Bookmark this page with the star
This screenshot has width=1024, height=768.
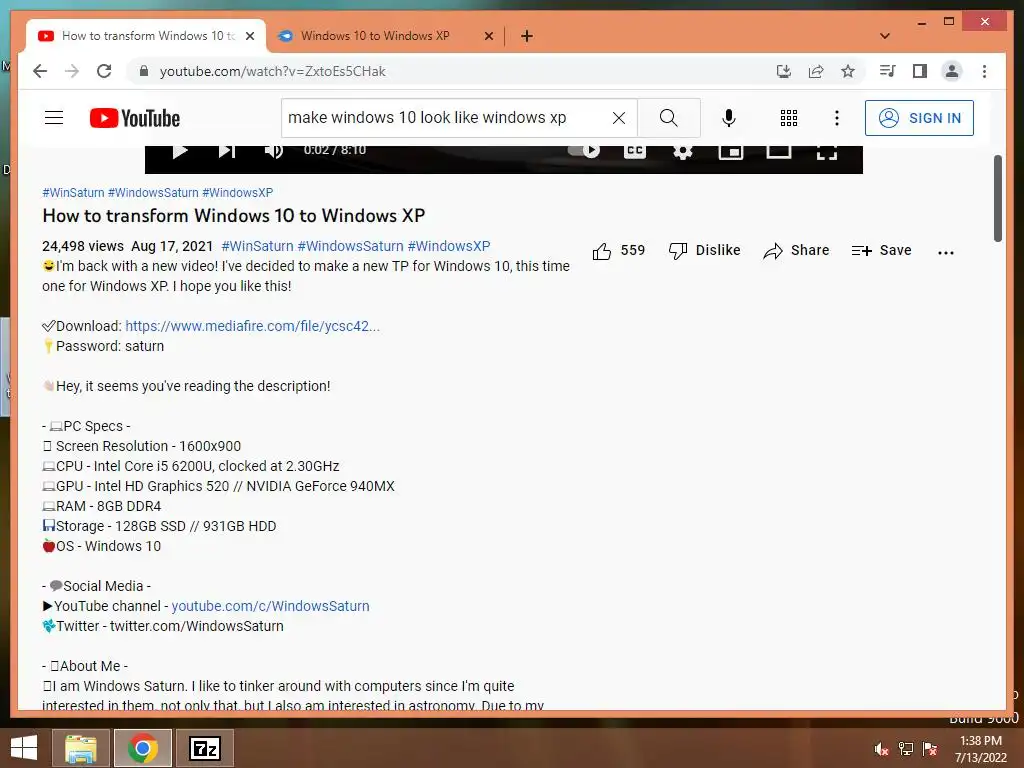848,71
